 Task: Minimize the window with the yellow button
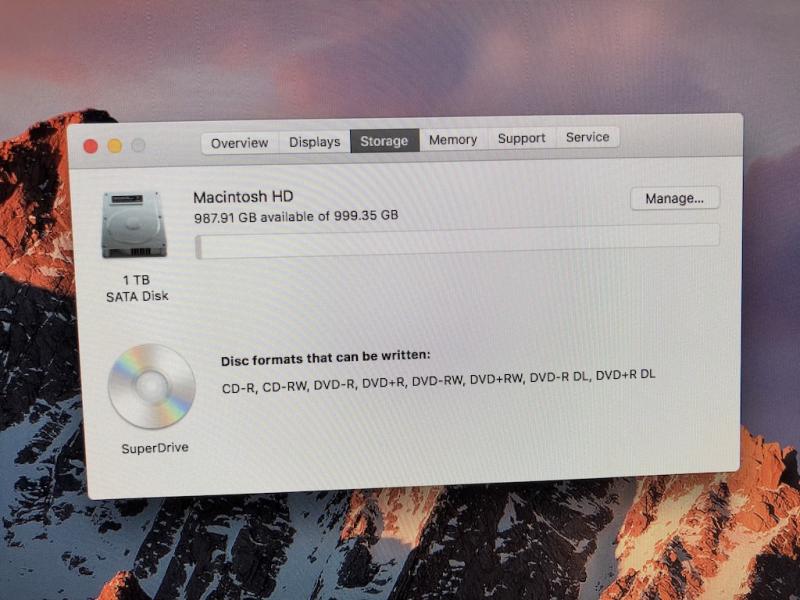[115, 146]
